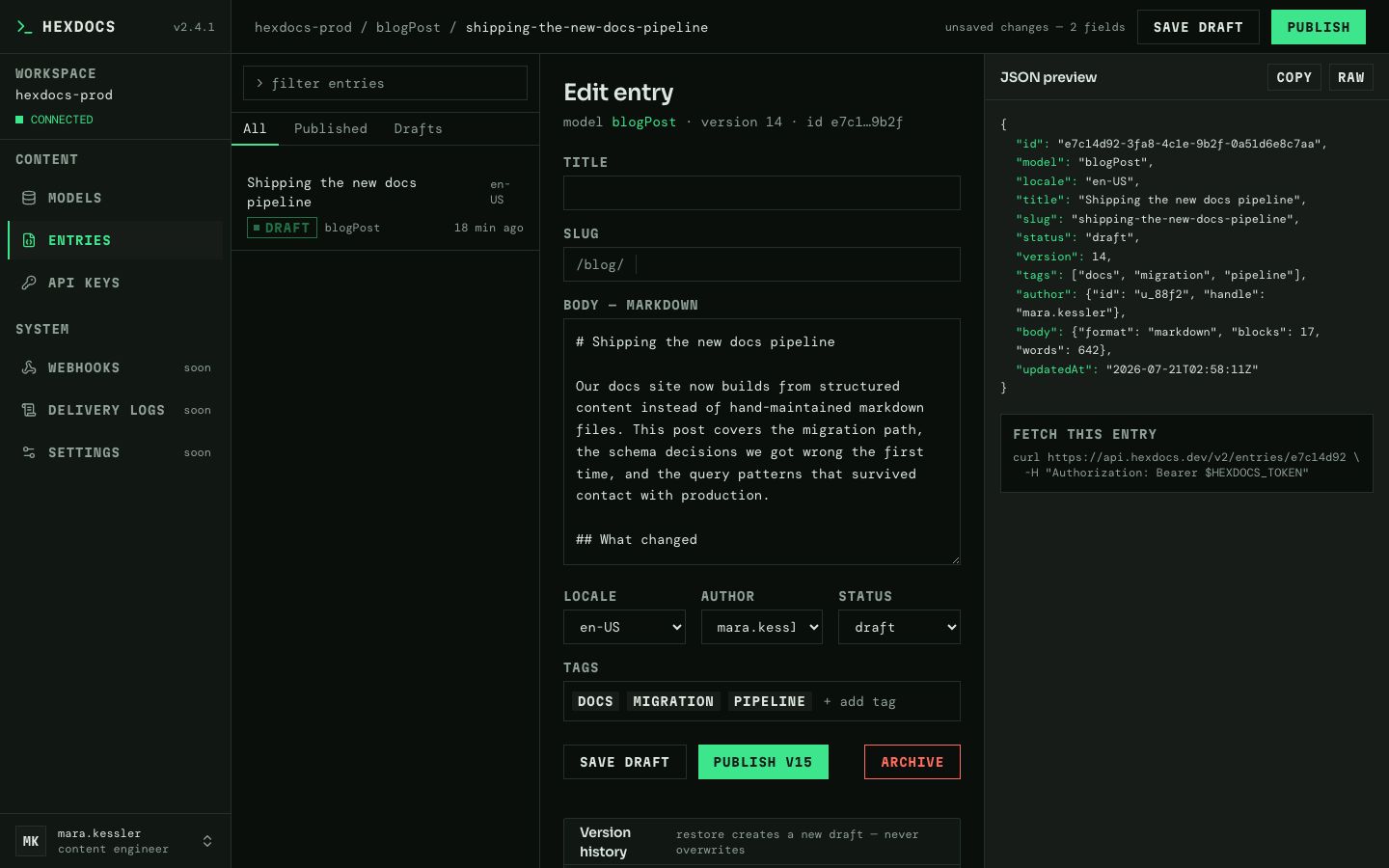
Task: Click the MIGRATION tag chip
Action: tap(673, 701)
